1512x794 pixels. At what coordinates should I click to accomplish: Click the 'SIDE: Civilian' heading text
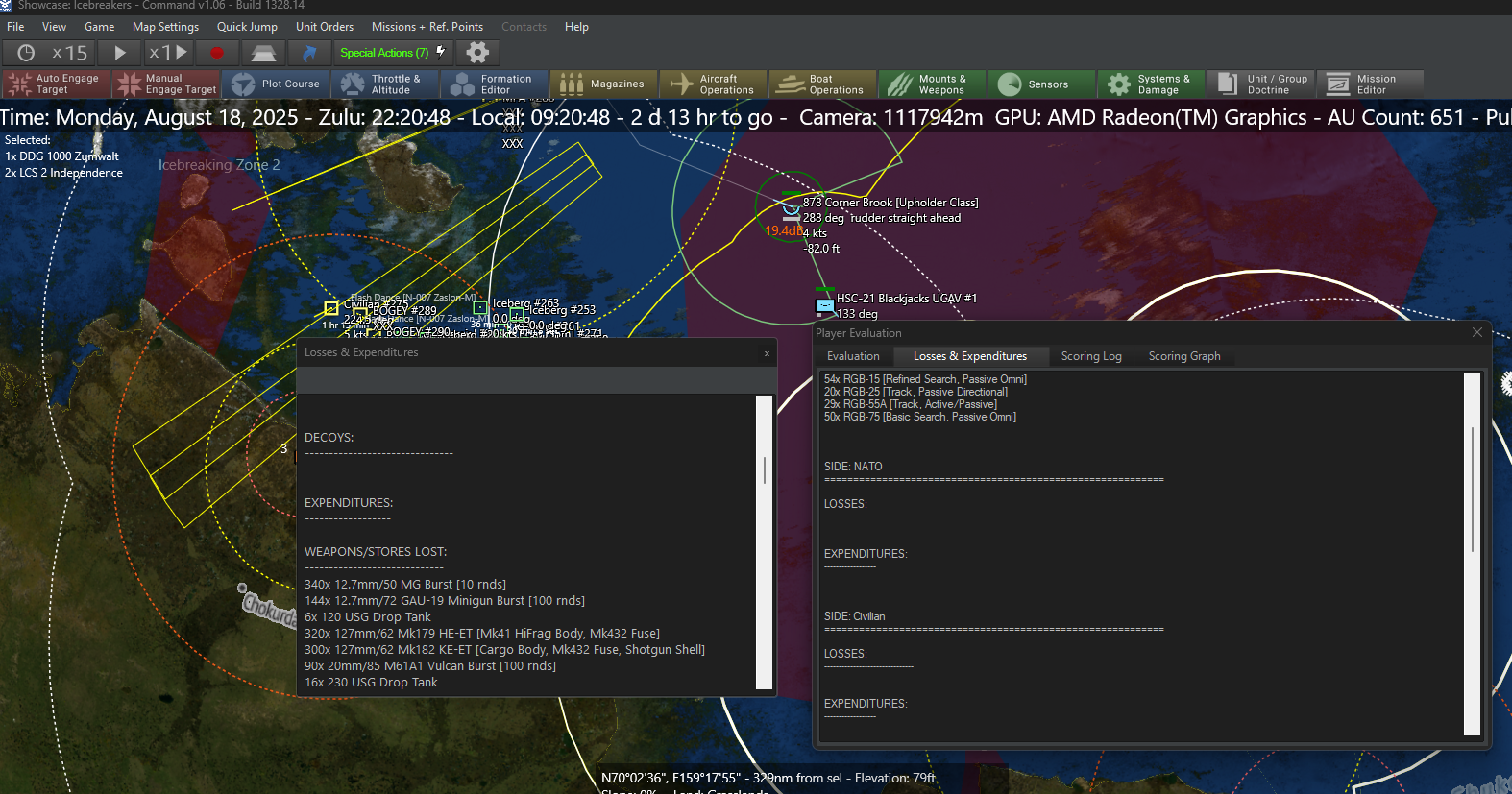click(x=855, y=616)
